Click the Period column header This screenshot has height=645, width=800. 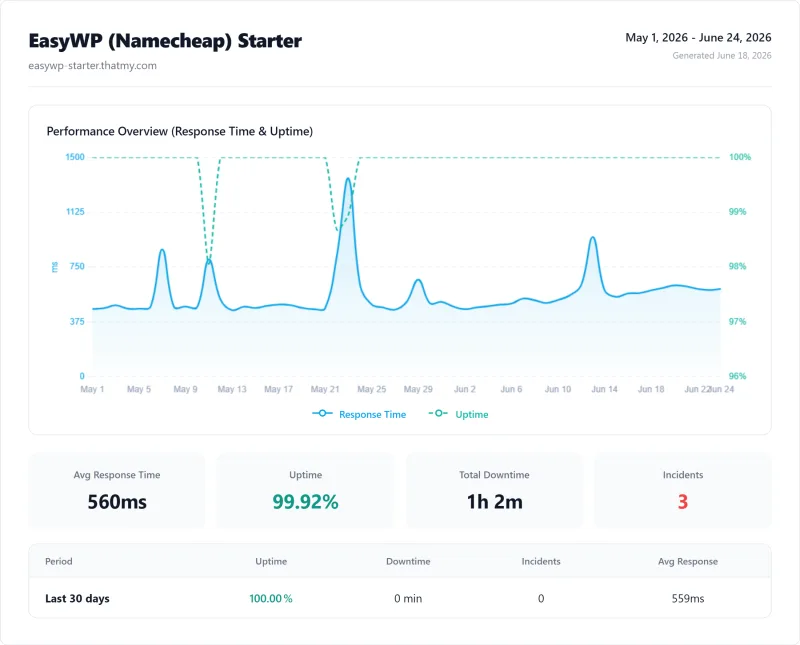coord(59,561)
